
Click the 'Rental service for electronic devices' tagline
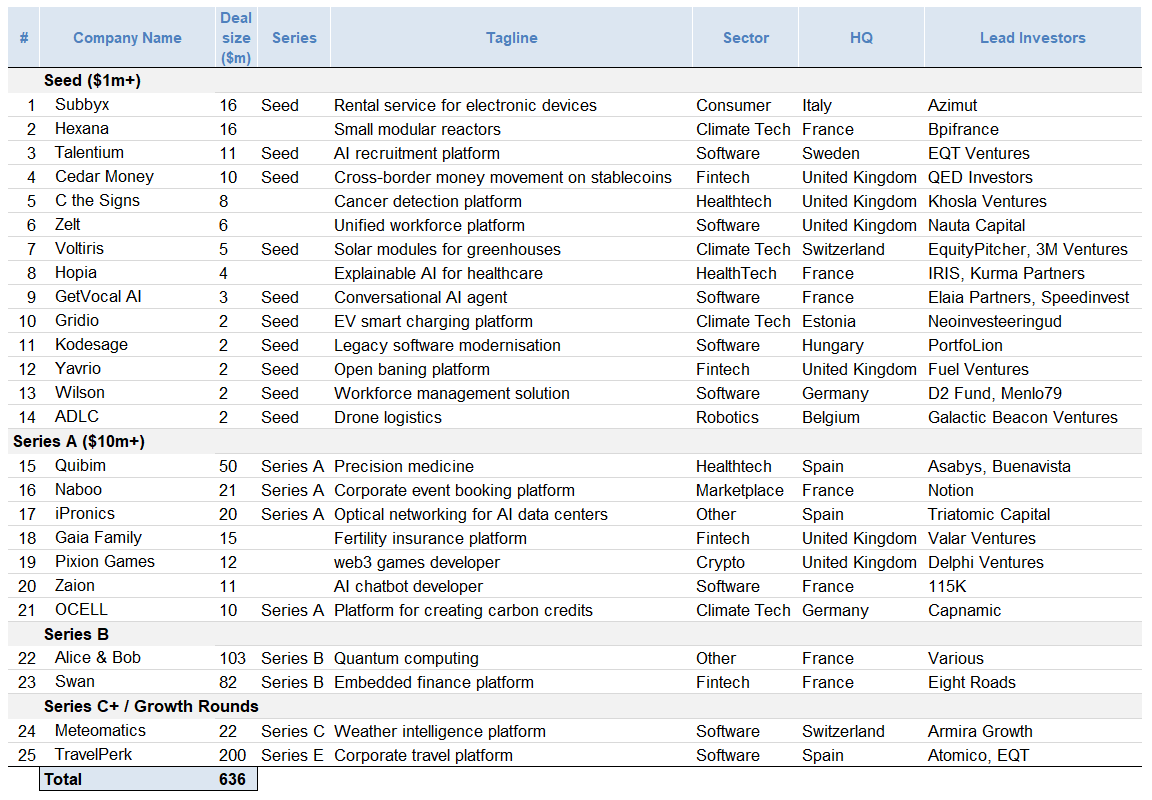[465, 106]
